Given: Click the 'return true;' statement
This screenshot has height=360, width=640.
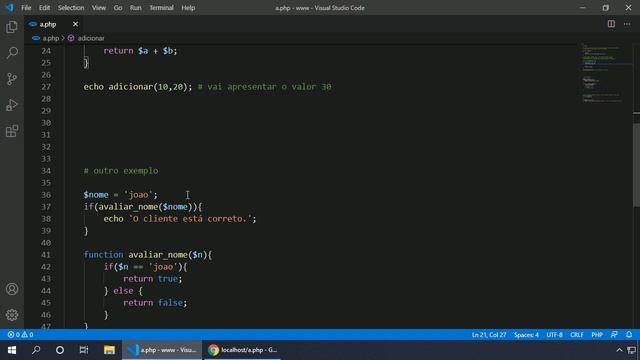Looking at the screenshot, I should [153, 279].
